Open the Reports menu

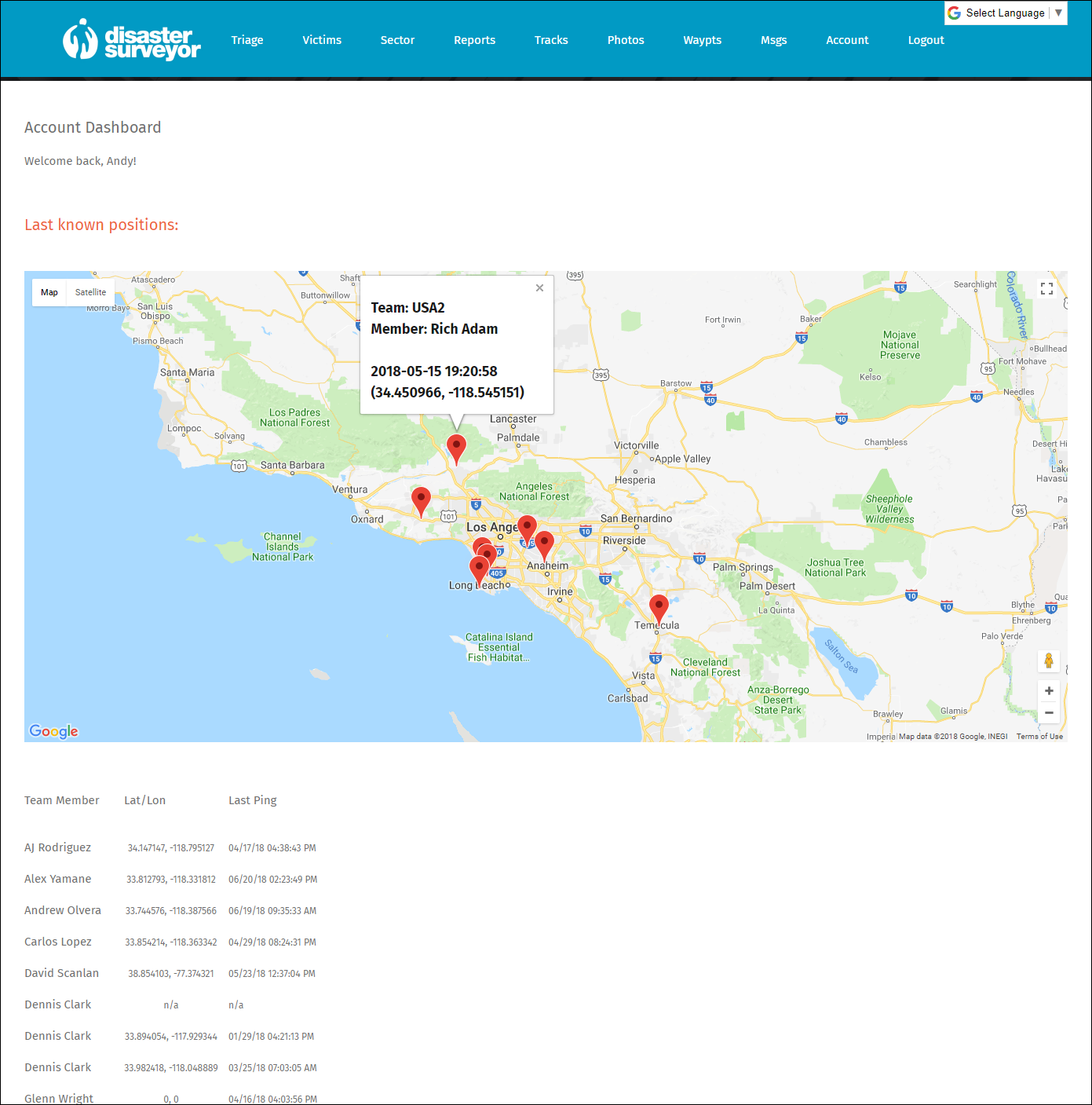click(474, 40)
